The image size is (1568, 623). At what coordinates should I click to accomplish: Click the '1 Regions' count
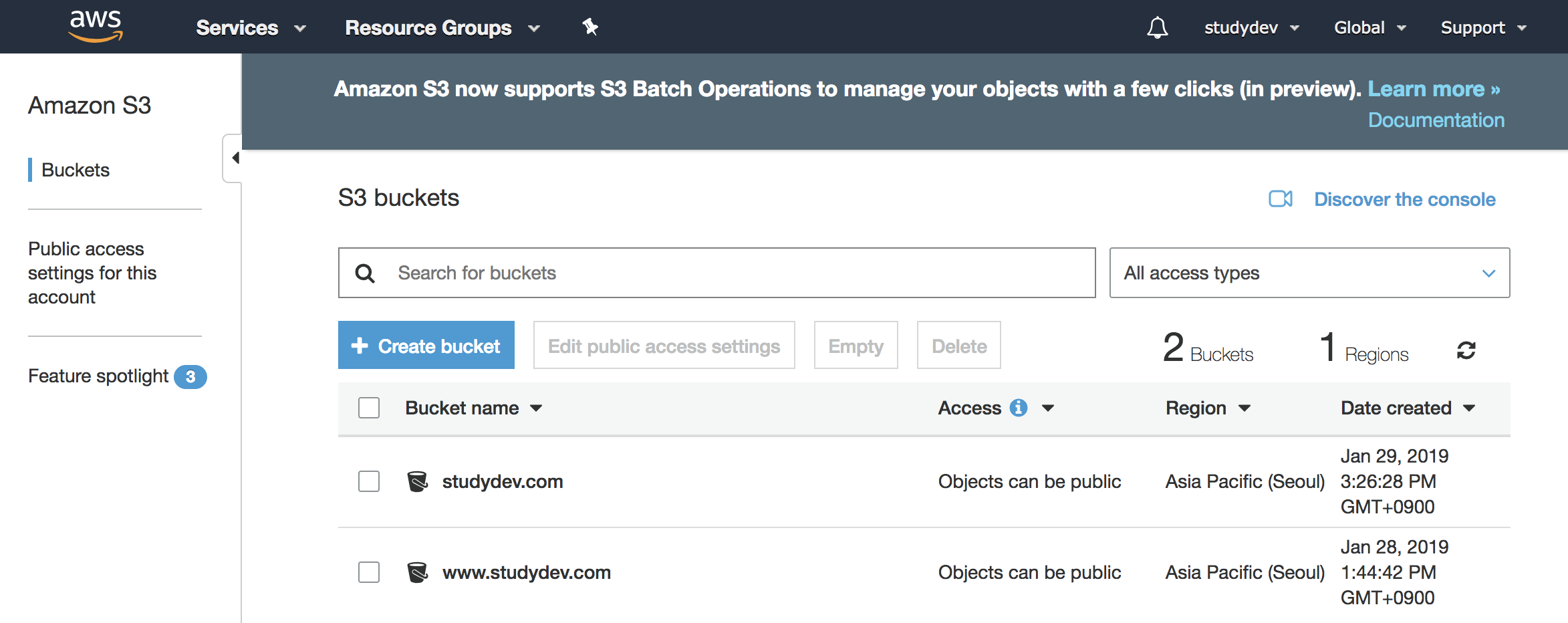[x=1364, y=348]
